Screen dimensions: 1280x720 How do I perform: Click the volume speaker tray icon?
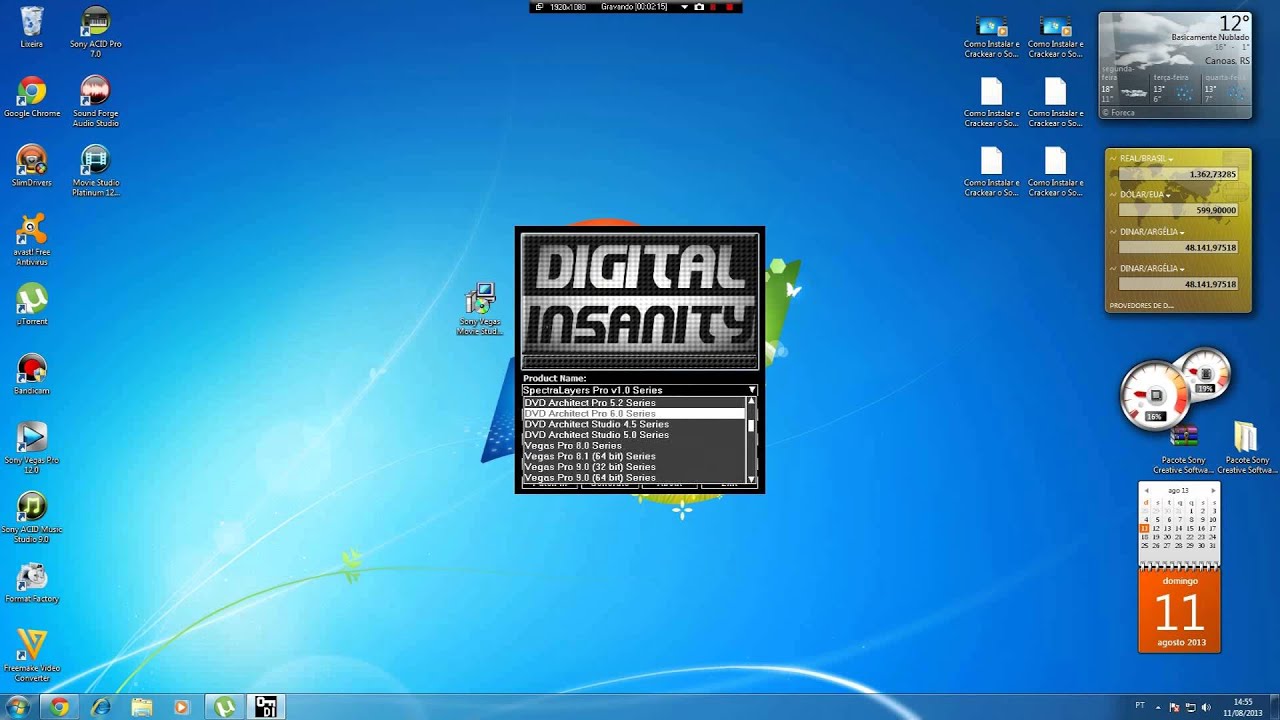pos(1205,707)
